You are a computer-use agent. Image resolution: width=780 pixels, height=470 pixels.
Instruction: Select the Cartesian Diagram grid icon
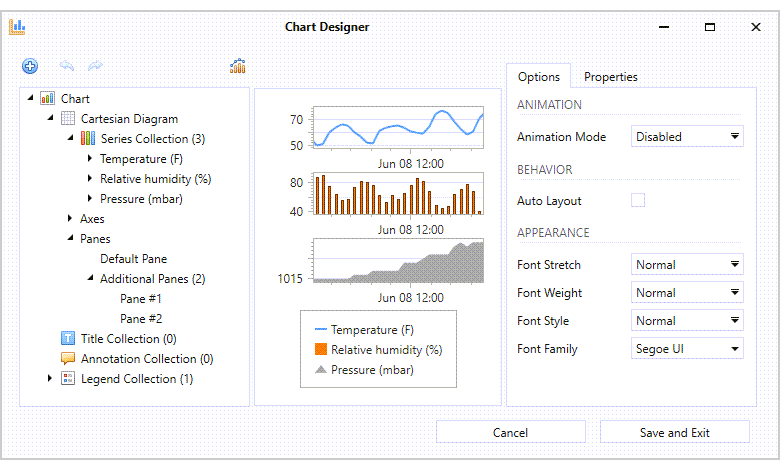[x=68, y=119]
